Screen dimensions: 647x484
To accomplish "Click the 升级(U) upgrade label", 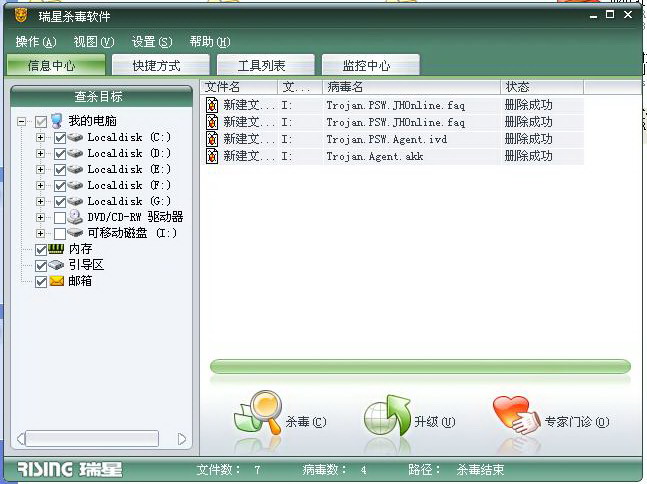I will [x=435, y=422].
